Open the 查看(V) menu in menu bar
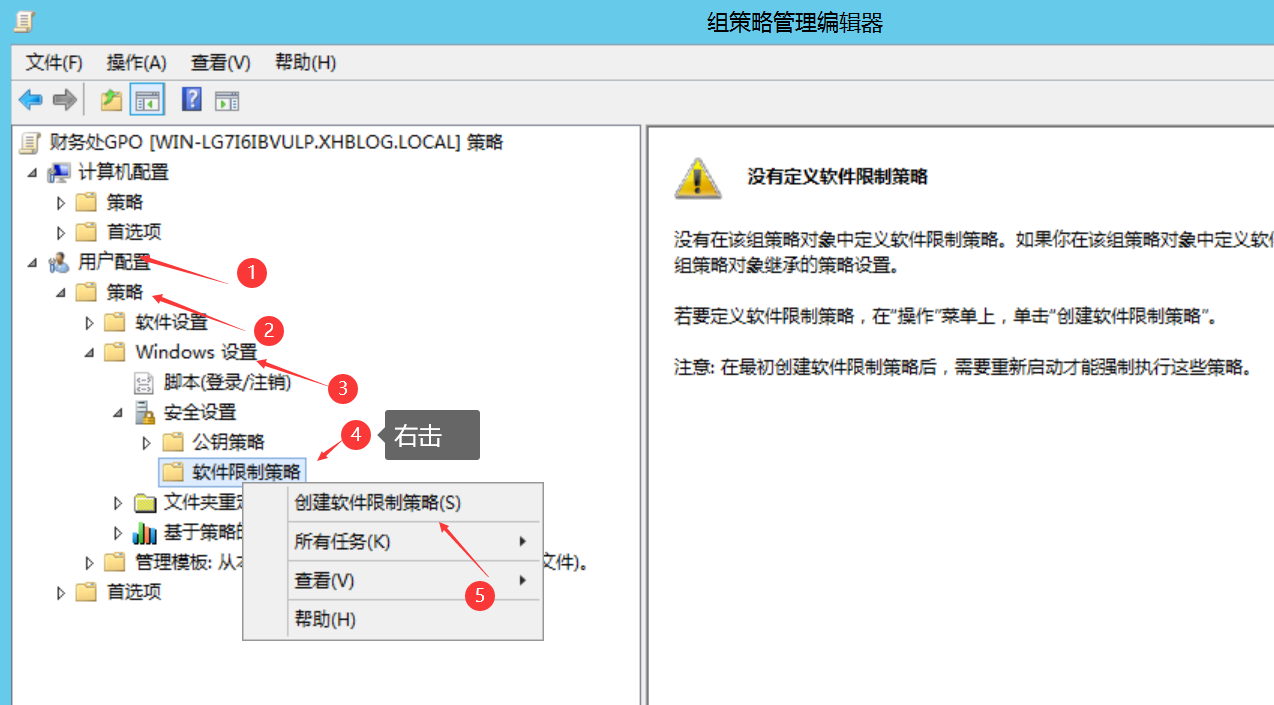Screen dimensions: 1274x705 (221, 62)
